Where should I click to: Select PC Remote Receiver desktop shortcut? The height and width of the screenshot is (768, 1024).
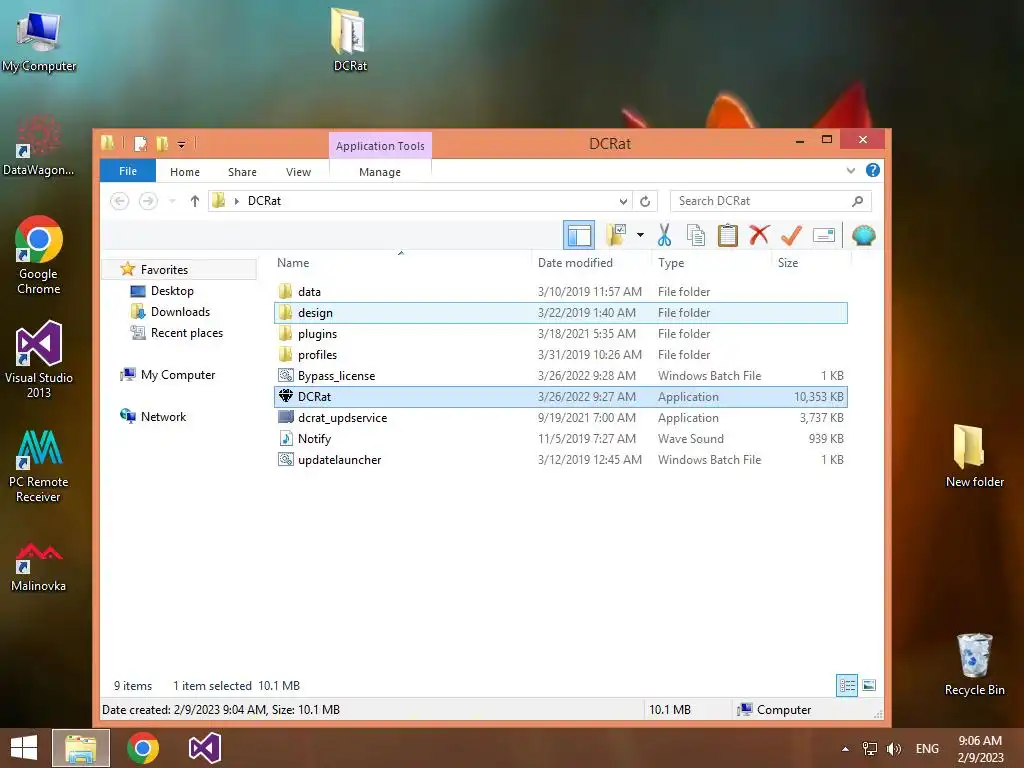click(38, 466)
